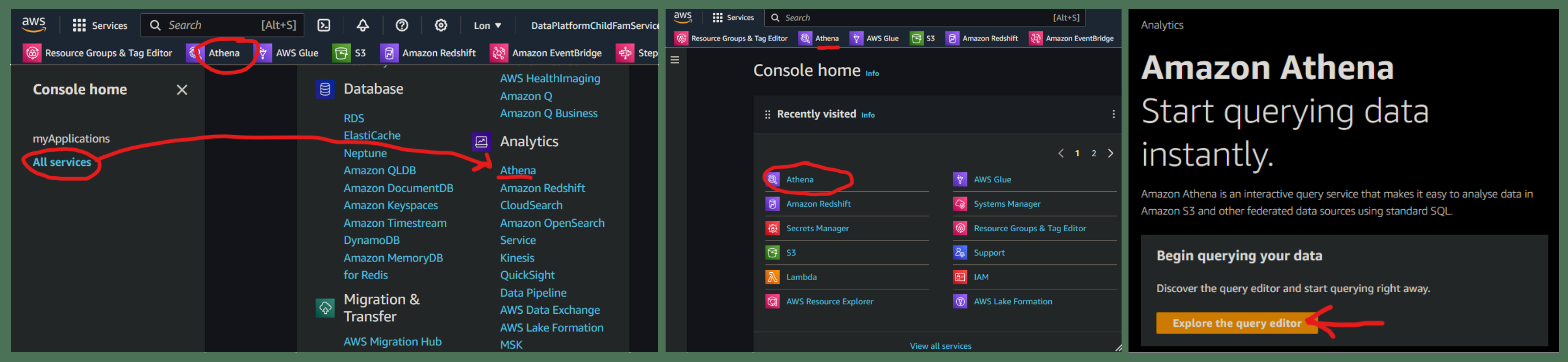Click the Search field in middle screenshot
The width and height of the screenshot is (1568, 362).
(924, 18)
